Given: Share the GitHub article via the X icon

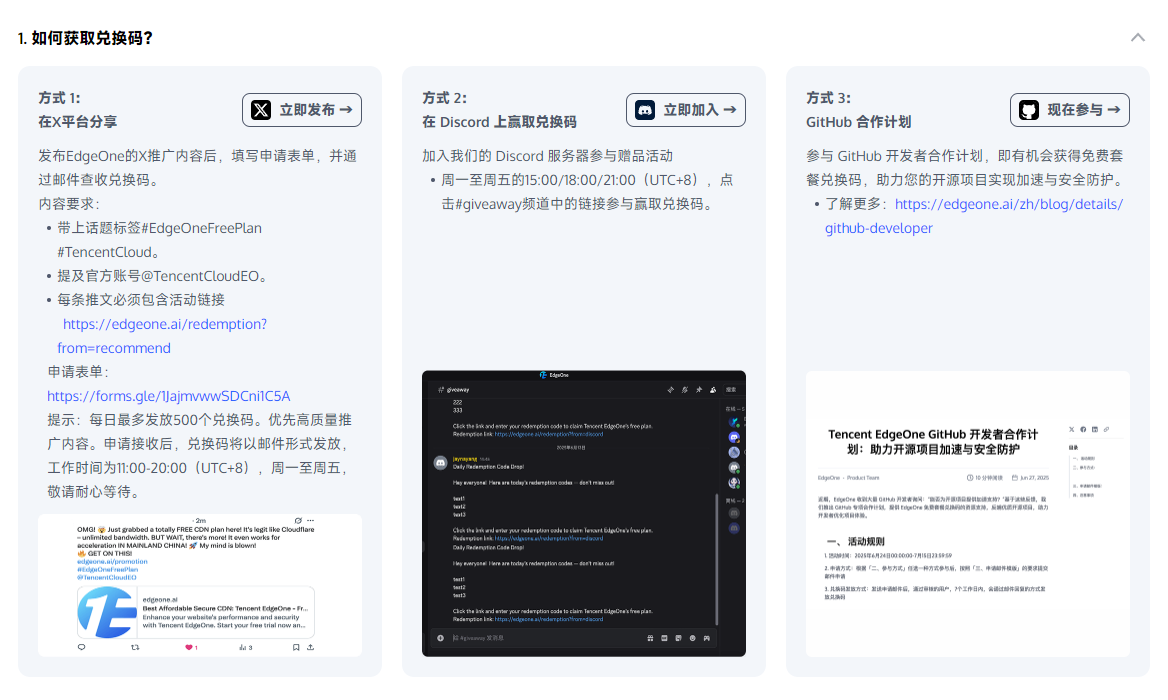Looking at the screenshot, I should click(1071, 430).
